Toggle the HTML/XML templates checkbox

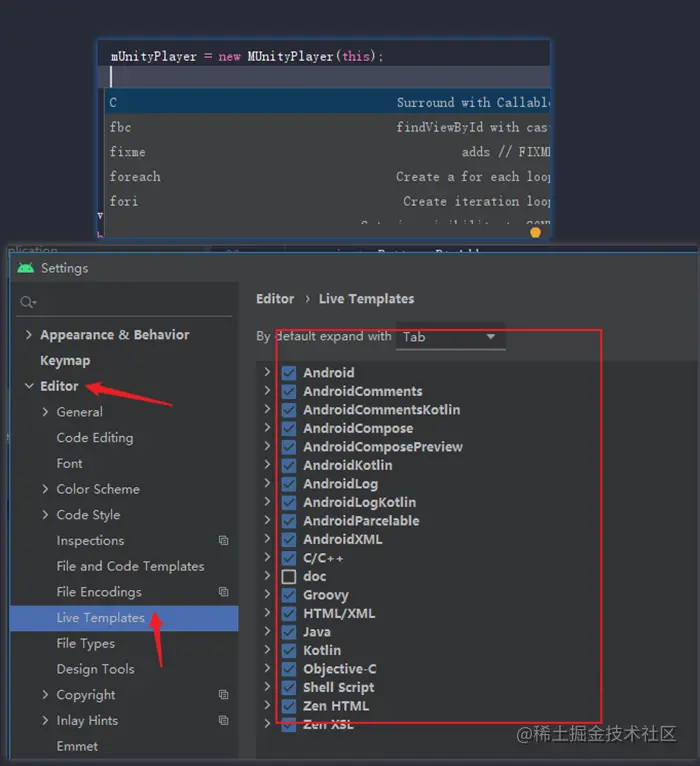pyautogui.click(x=289, y=614)
